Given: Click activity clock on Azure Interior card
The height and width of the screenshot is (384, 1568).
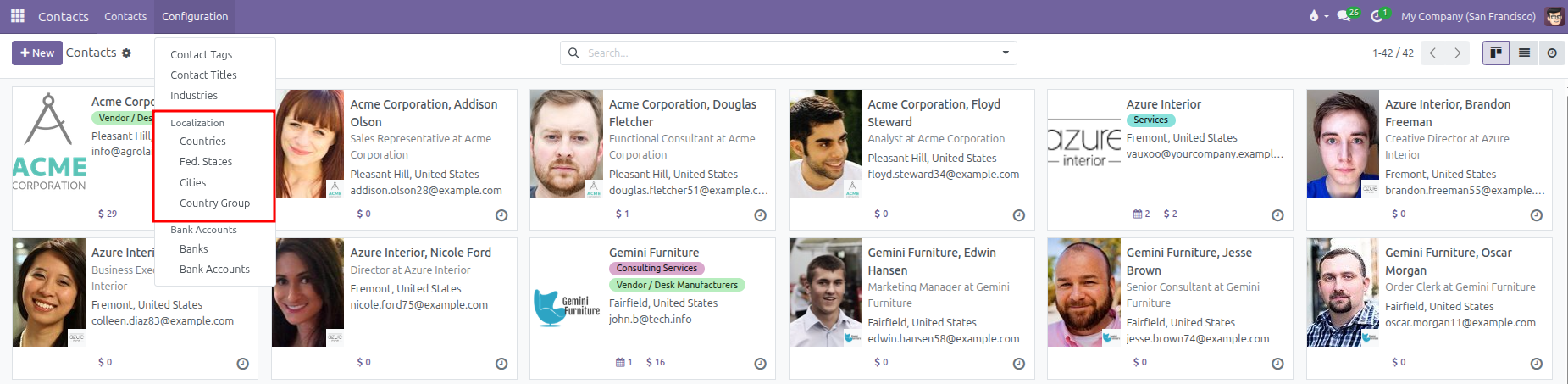Looking at the screenshot, I should pyautogui.click(x=1277, y=215).
